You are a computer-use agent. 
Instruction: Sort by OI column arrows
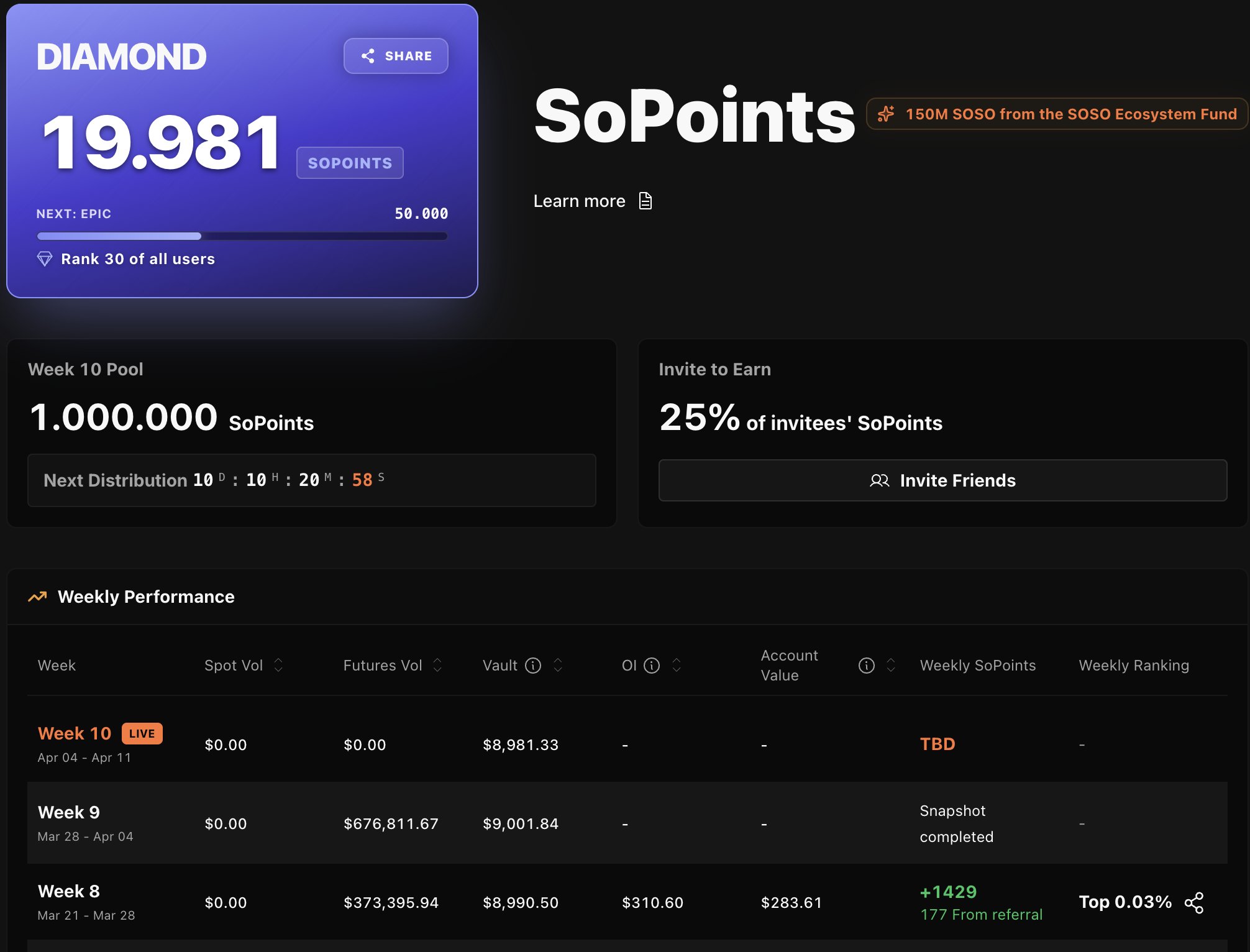click(x=677, y=666)
